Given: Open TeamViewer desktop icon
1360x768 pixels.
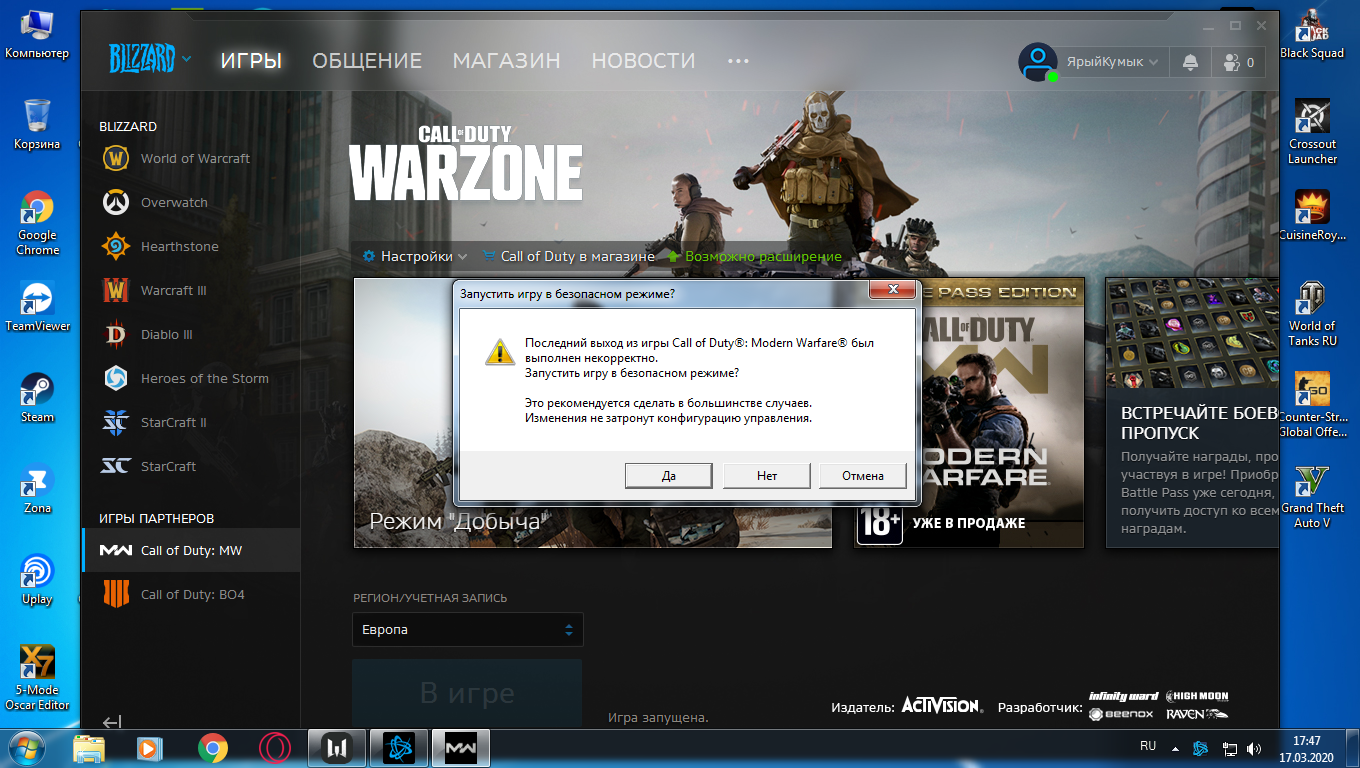Looking at the screenshot, I should click(37, 307).
